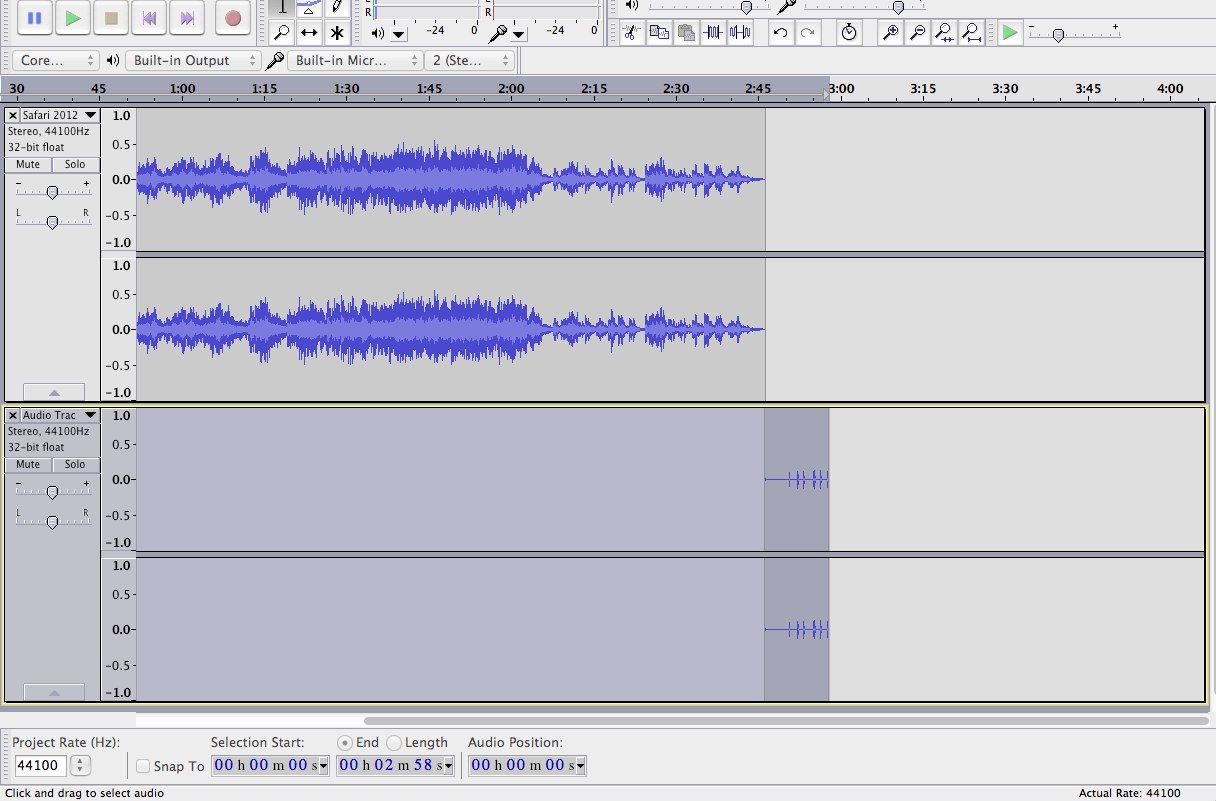Click the Fit Project zoom icon

coord(971,33)
